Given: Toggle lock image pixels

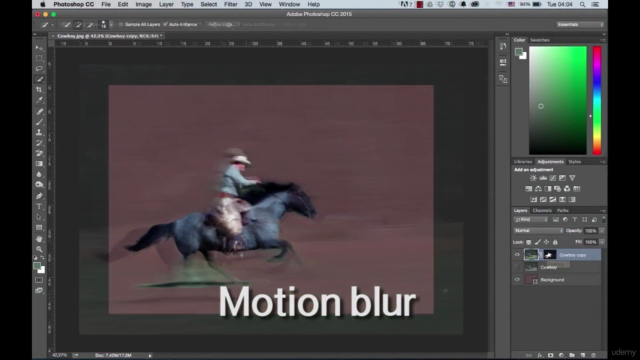Looking at the screenshot, I should 538,242.
